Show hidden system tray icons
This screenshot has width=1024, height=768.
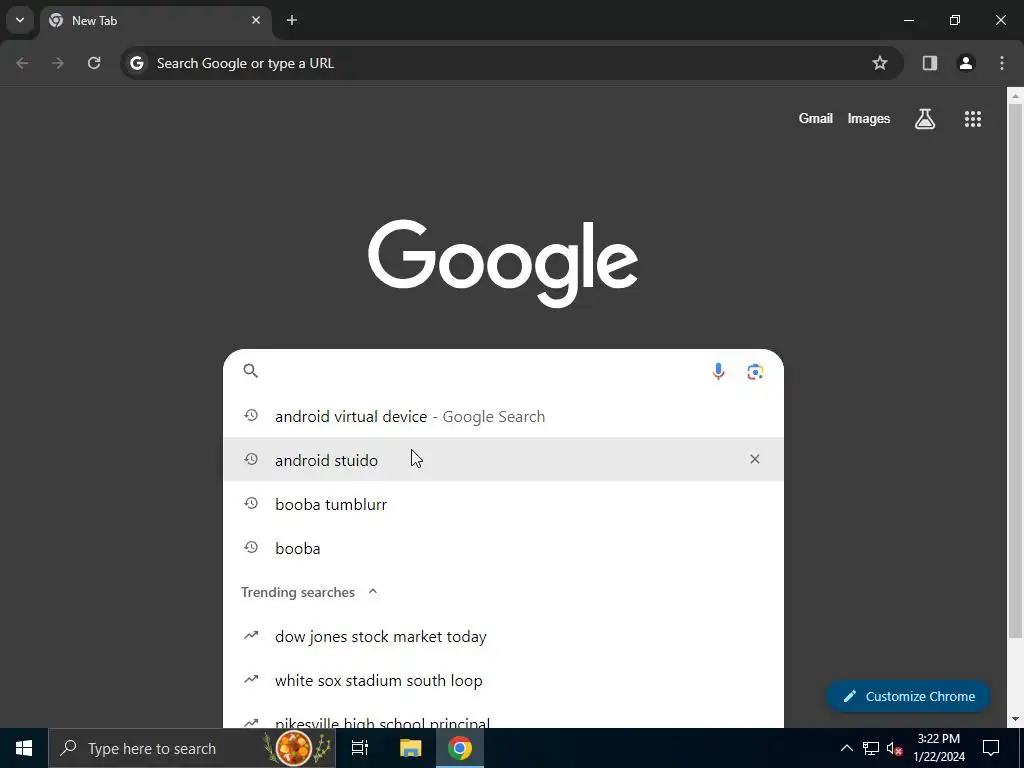click(x=846, y=748)
